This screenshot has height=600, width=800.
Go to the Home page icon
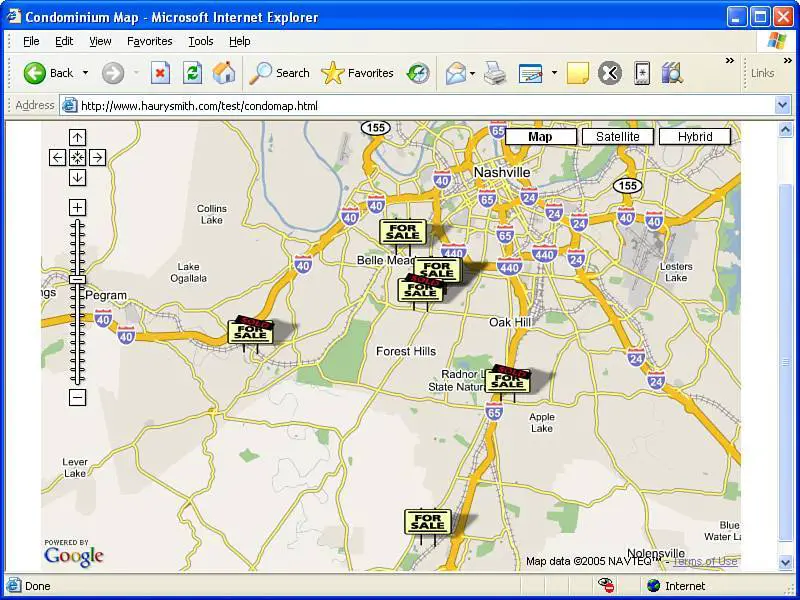224,73
